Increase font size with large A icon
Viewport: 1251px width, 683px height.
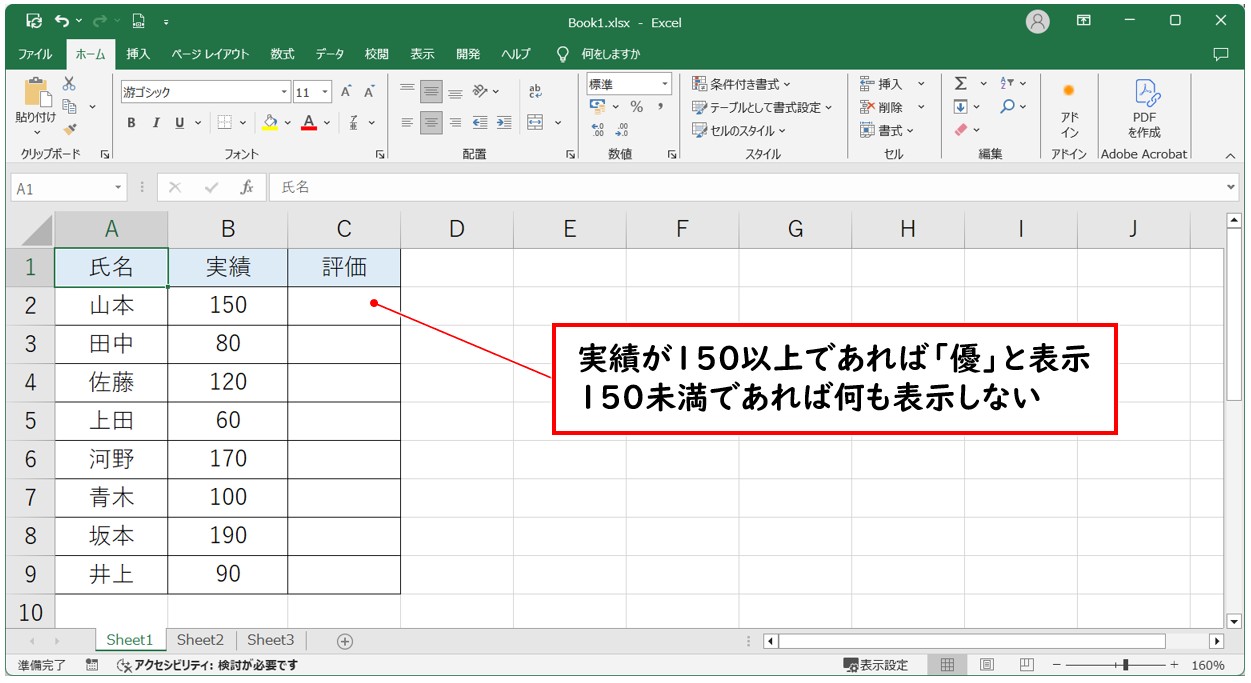click(346, 92)
